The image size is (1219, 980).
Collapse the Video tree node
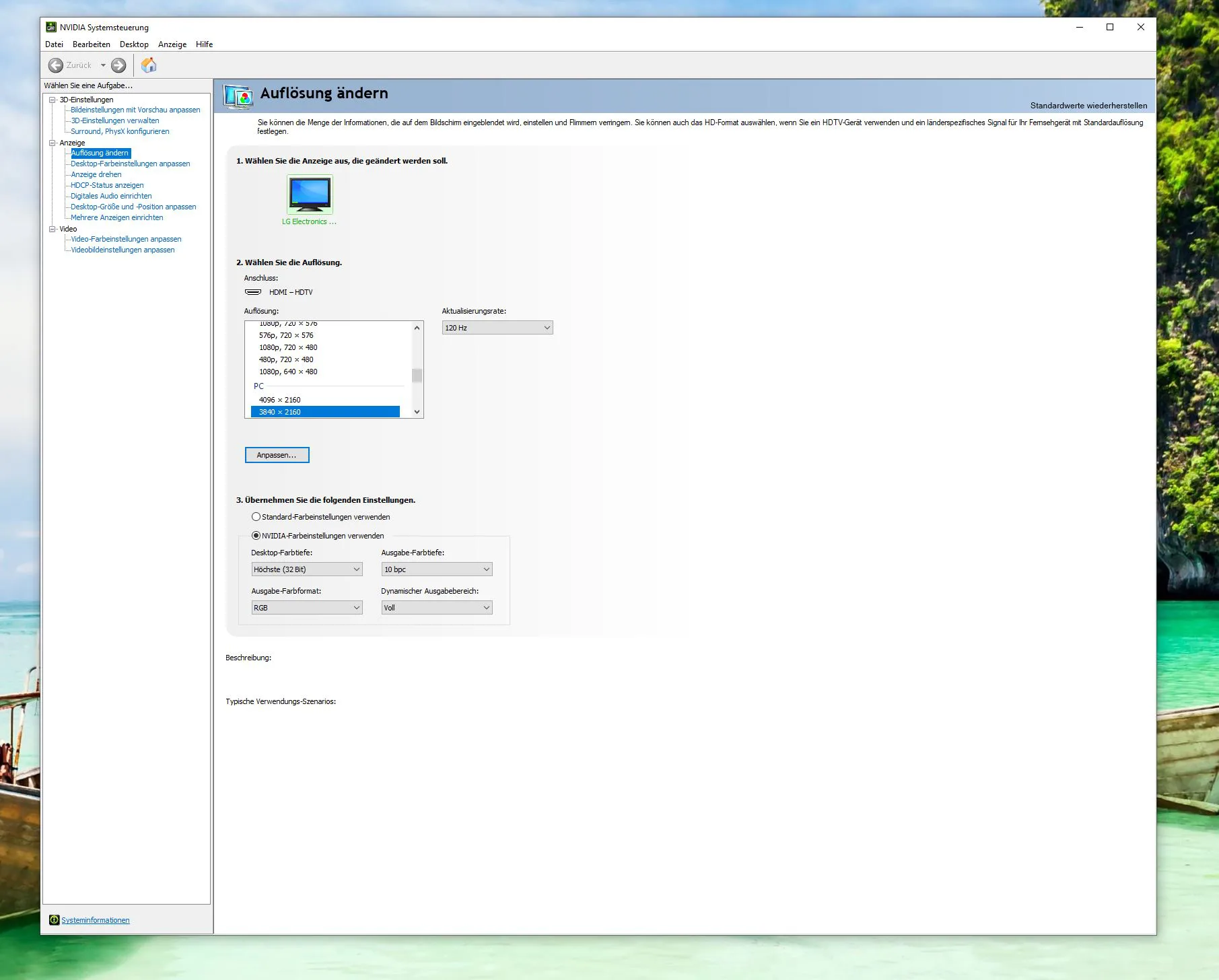click(x=53, y=229)
